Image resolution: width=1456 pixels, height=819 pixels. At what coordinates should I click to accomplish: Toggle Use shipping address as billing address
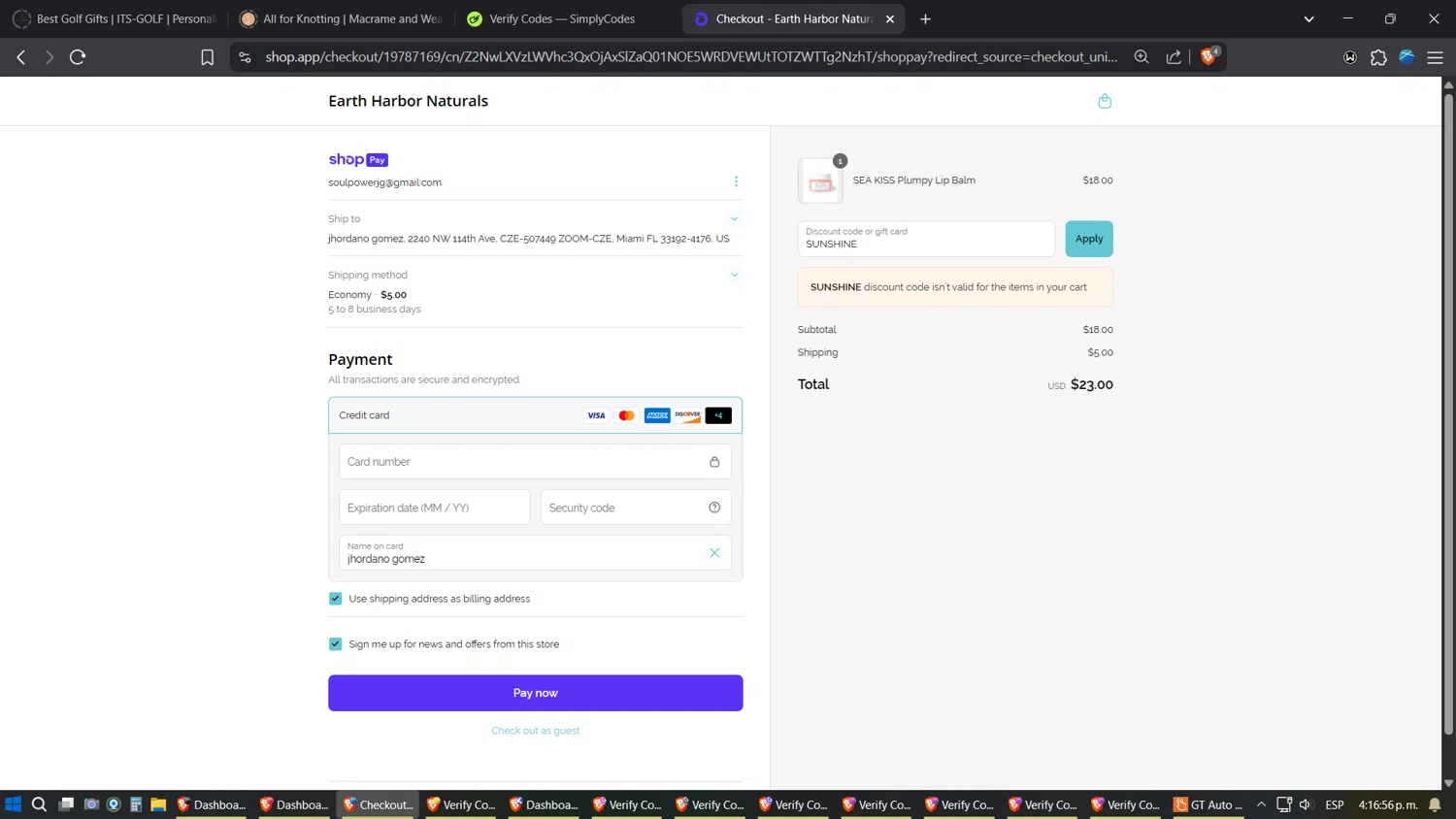[x=336, y=599]
